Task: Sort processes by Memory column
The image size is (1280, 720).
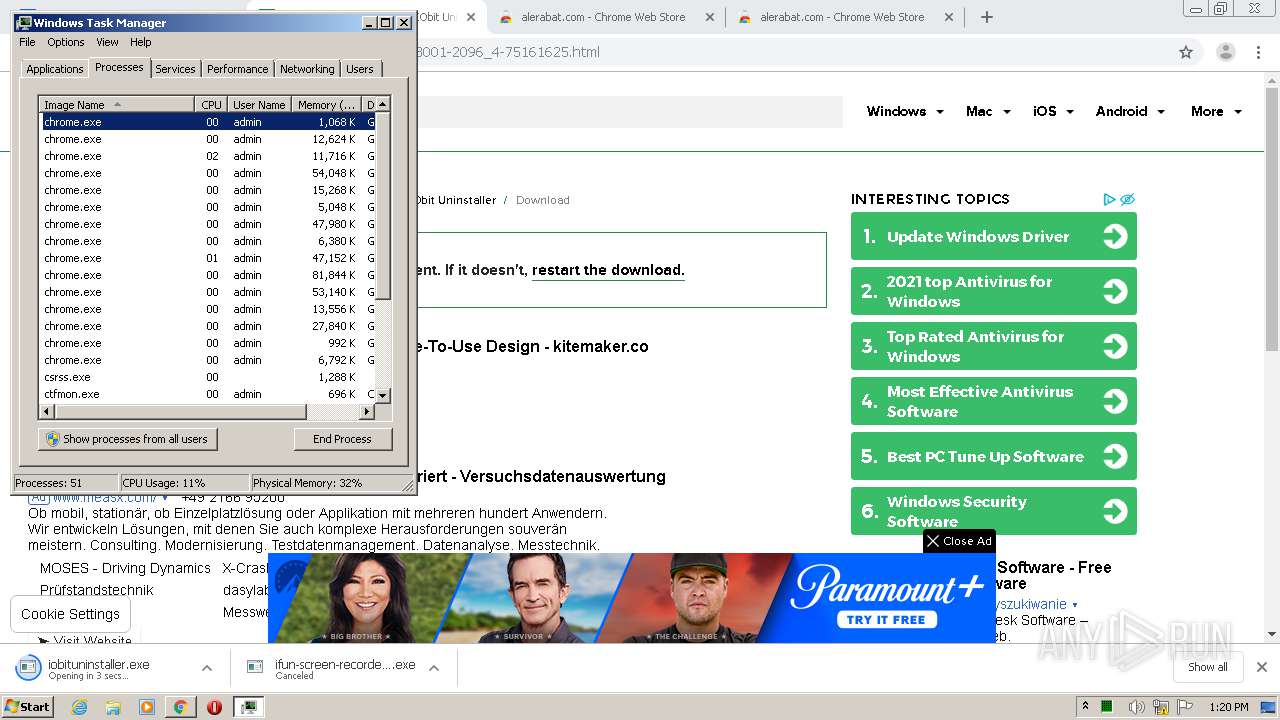Action: click(326, 105)
